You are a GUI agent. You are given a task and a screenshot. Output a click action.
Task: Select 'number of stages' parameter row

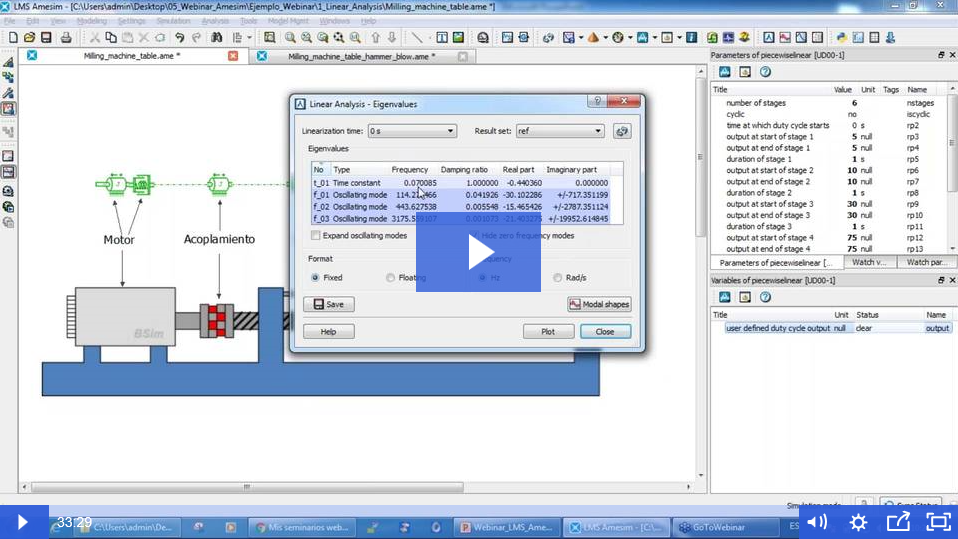coord(830,103)
